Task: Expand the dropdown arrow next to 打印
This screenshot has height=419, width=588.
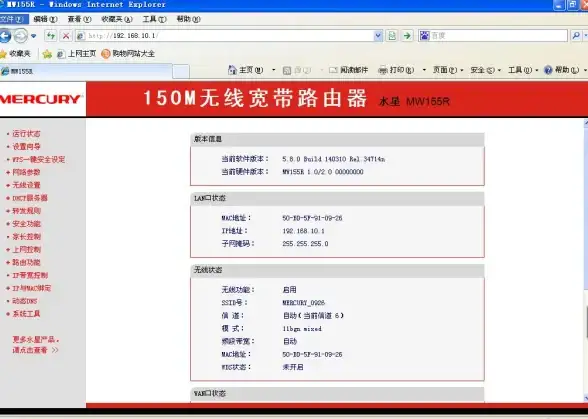Action: click(424, 70)
